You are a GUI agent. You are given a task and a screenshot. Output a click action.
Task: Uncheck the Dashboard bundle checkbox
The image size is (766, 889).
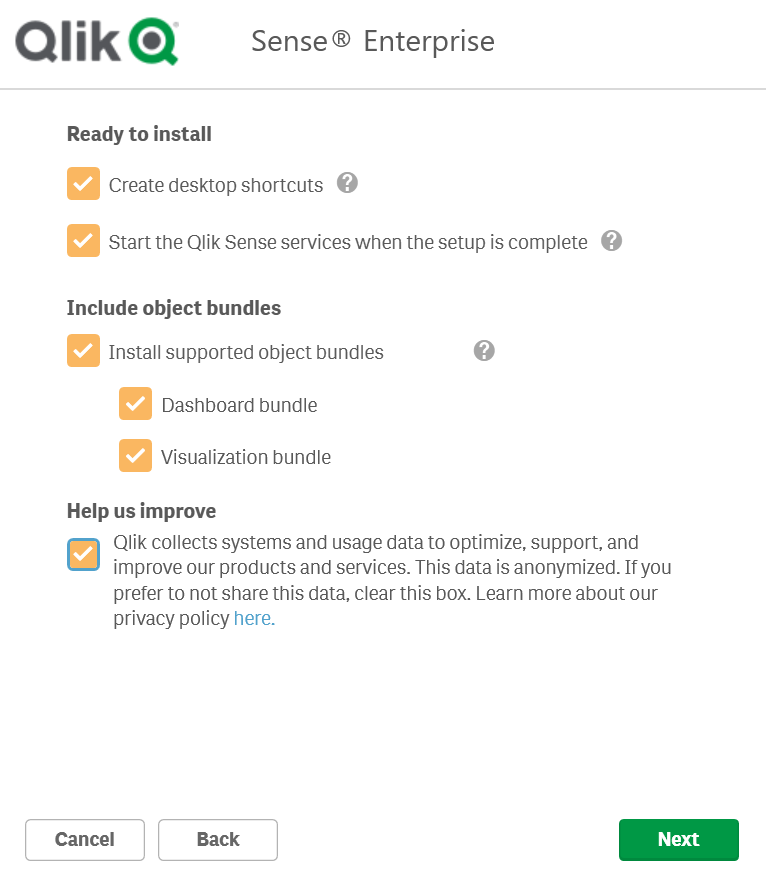(135, 404)
